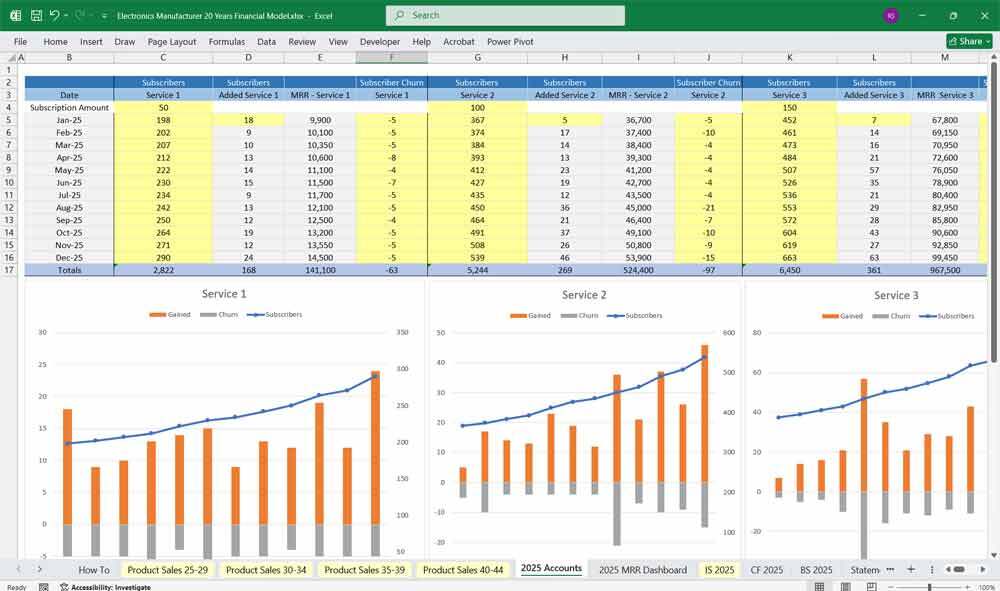Open the New Sheet plus icon

(910, 569)
